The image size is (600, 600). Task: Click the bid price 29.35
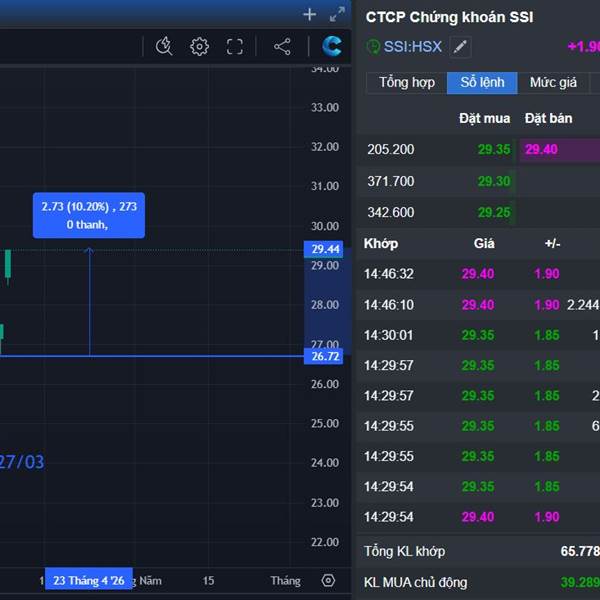pos(494,149)
